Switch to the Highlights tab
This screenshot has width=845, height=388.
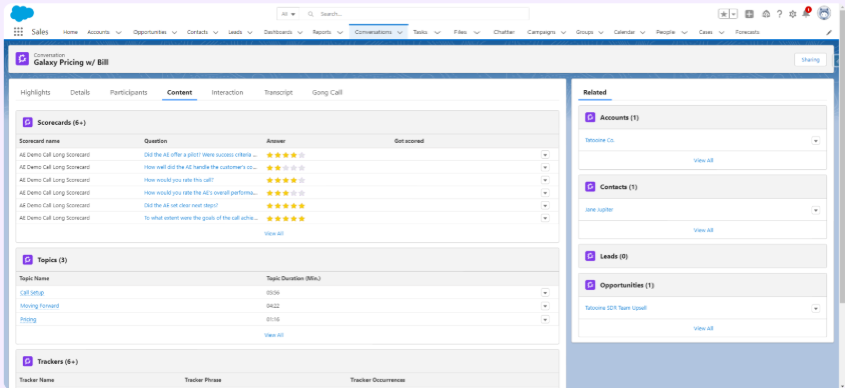click(x=36, y=93)
